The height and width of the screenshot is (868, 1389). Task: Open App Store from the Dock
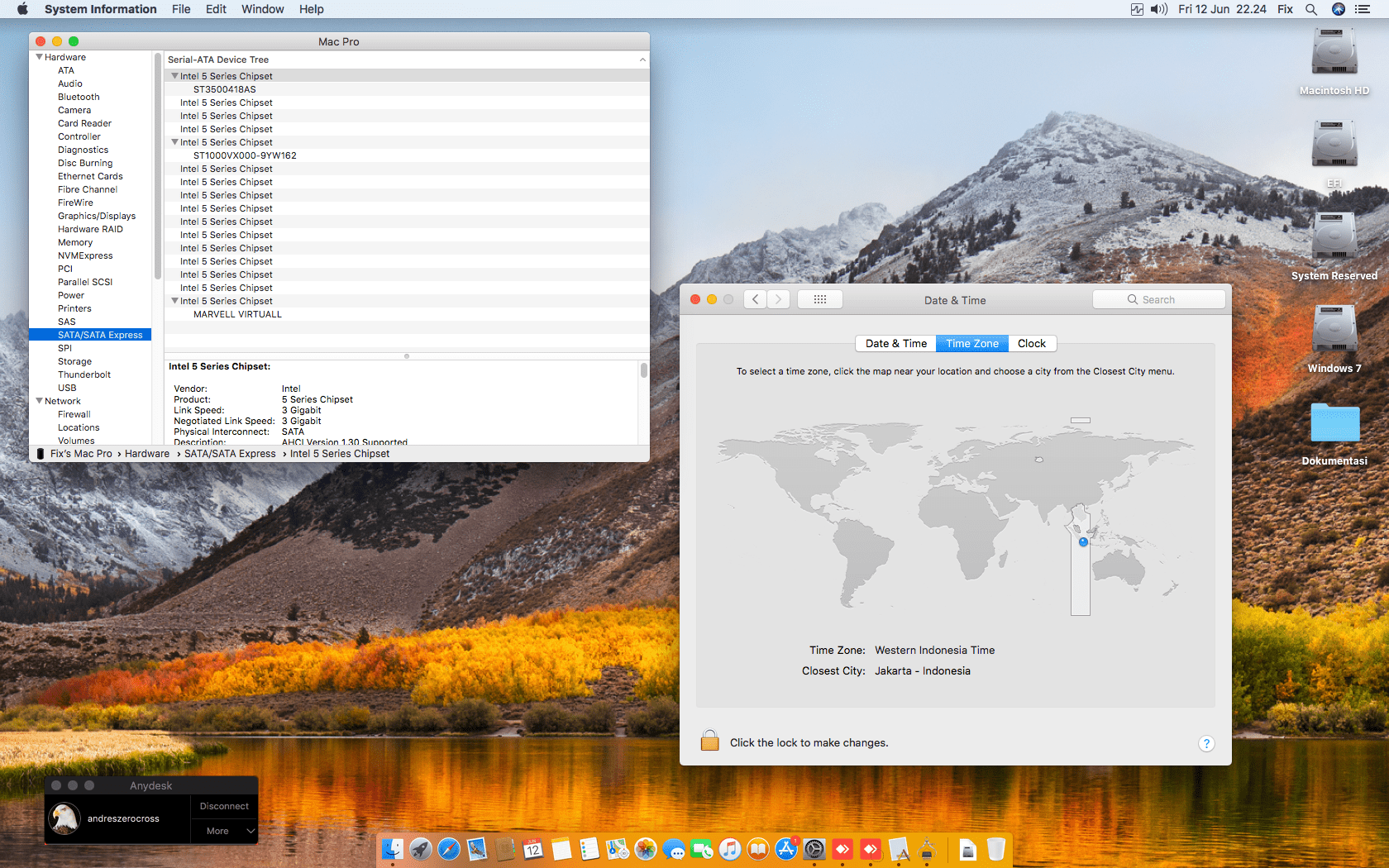click(786, 849)
